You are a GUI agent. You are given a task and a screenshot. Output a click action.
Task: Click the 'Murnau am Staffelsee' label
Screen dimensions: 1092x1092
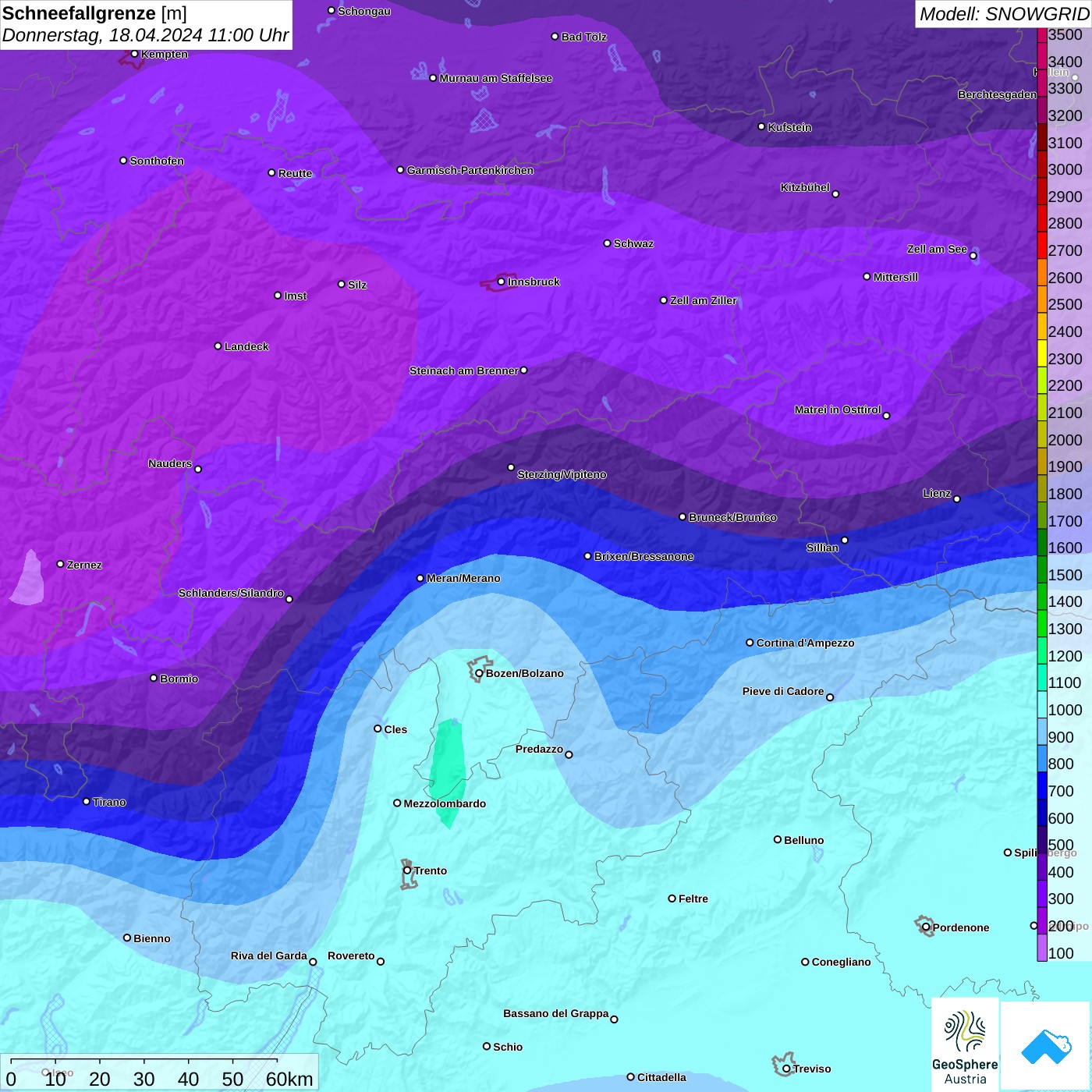pos(495,78)
